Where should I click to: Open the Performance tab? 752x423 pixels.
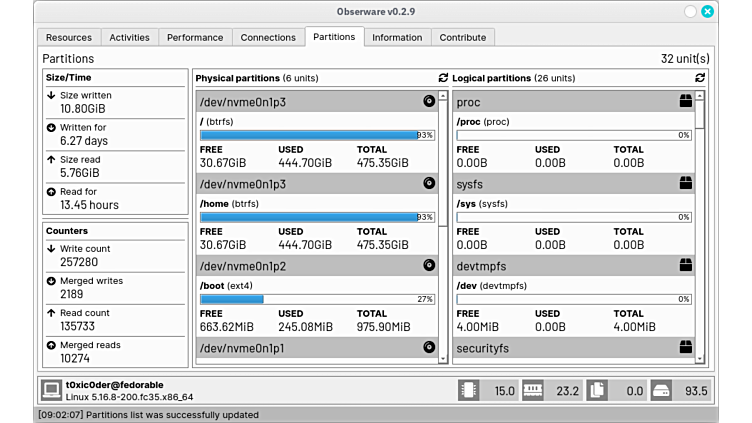195,37
